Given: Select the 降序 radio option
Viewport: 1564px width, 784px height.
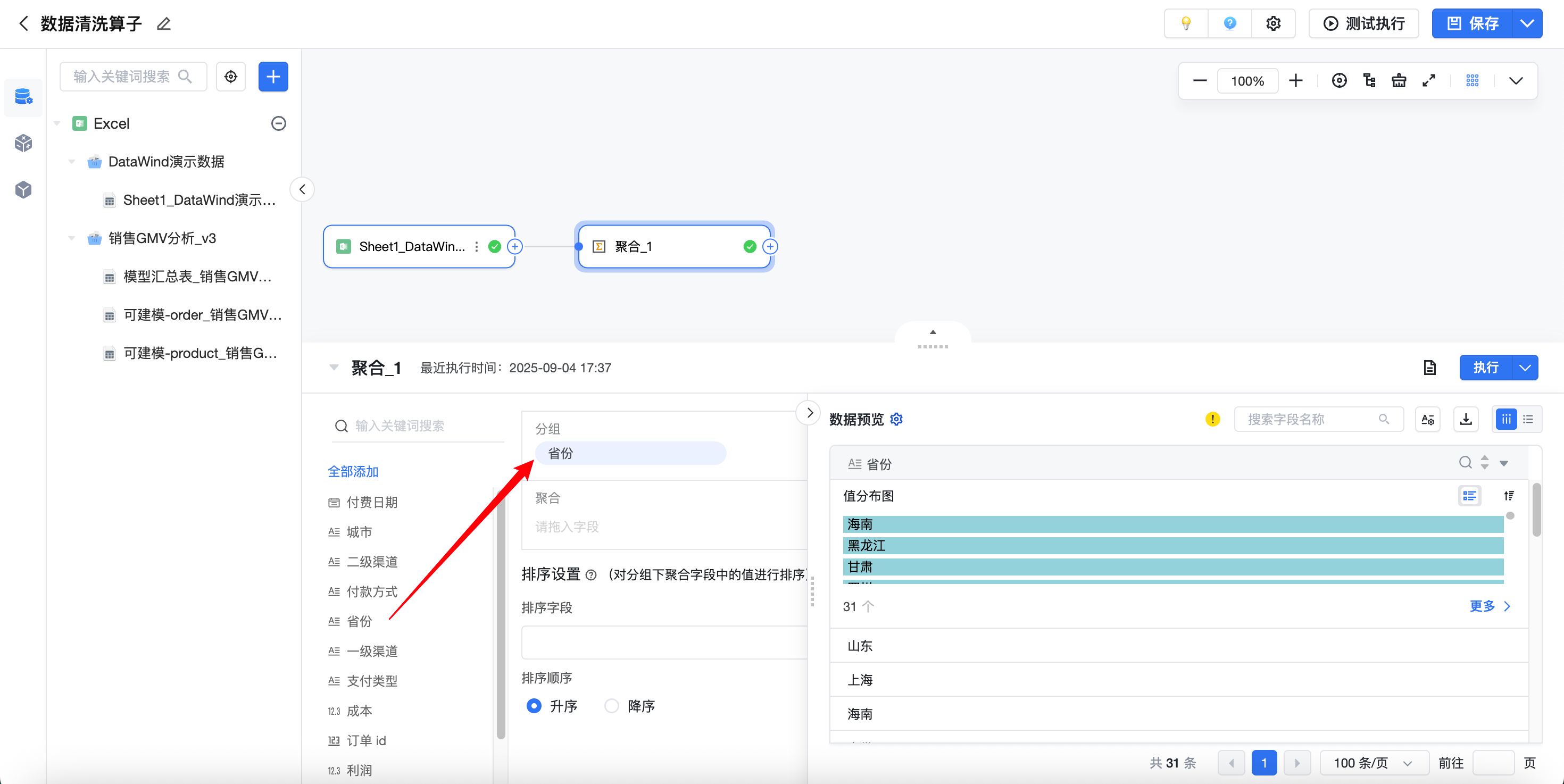Looking at the screenshot, I should coord(611,706).
